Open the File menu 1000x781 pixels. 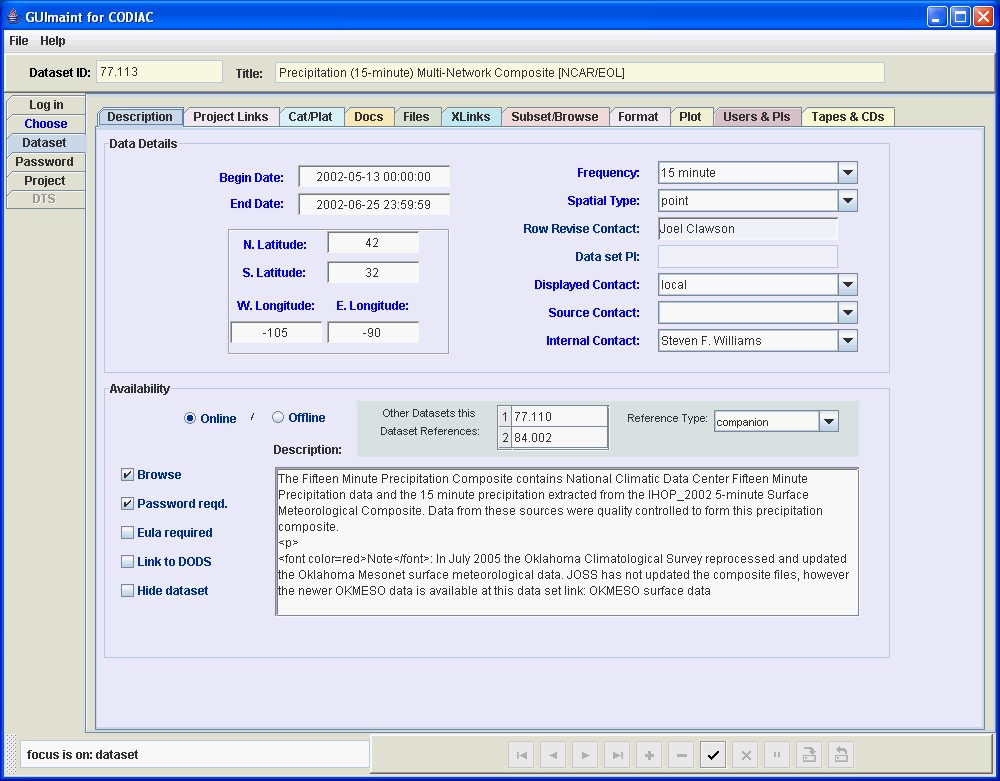pyautogui.click(x=19, y=41)
